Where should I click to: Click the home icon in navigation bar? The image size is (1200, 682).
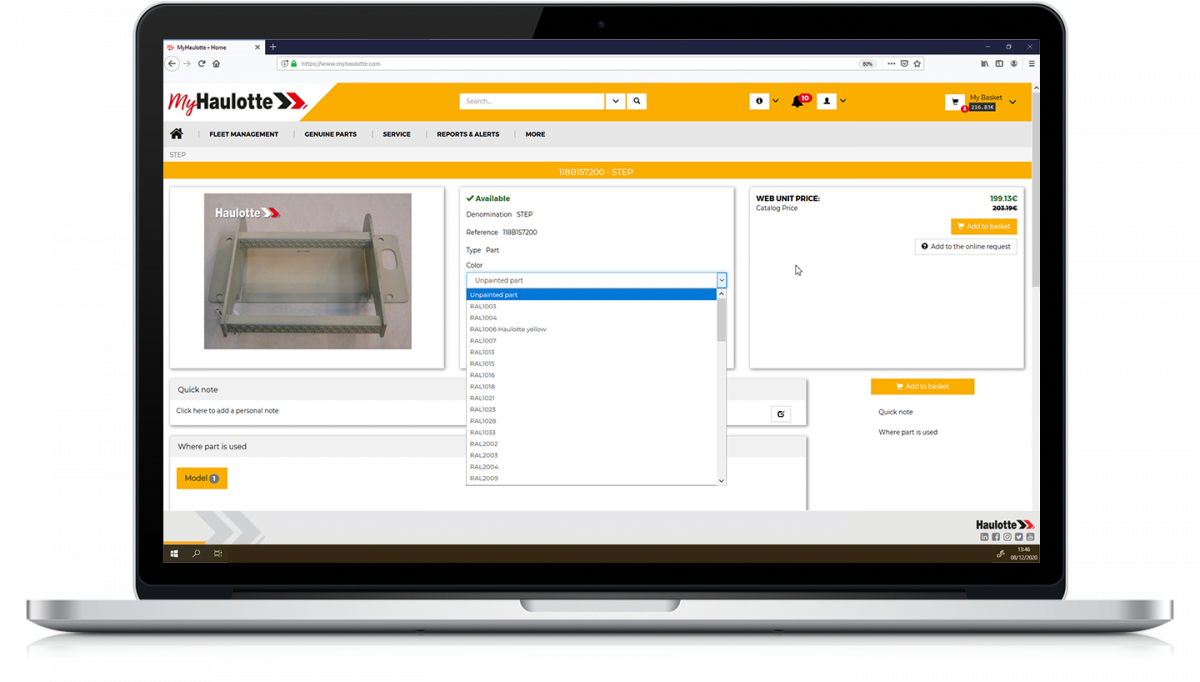click(177, 134)
